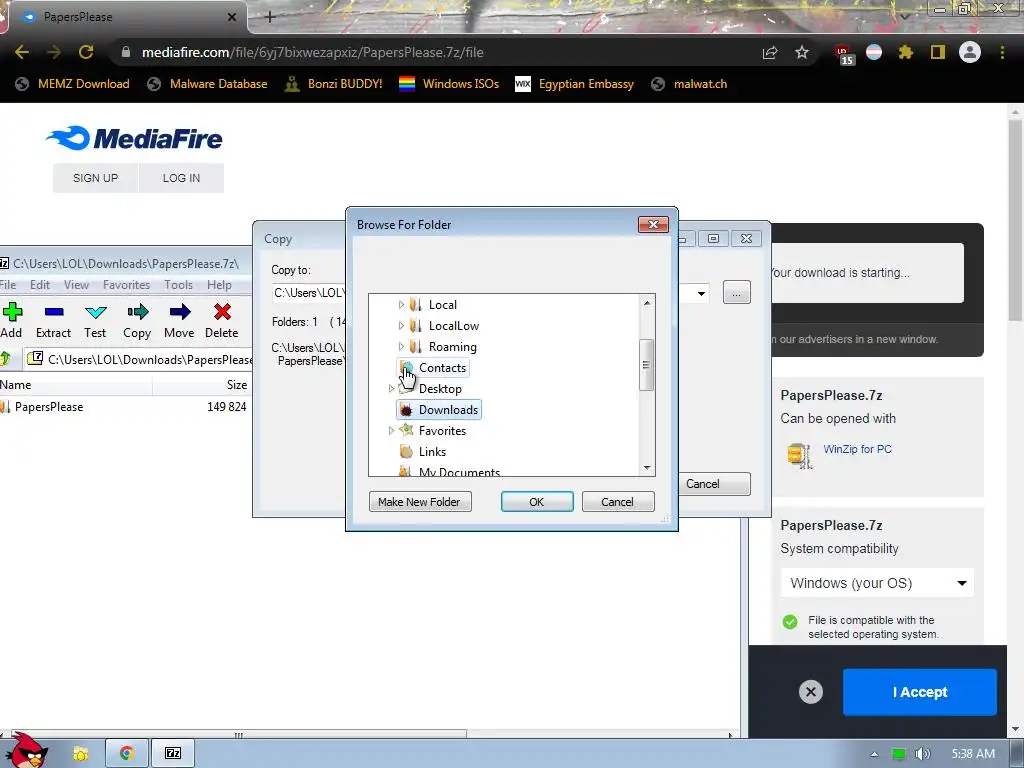The image size is (1024, 768).
Task: Click the browse ellipsis button in Copy dialog
Action: coord(737,293)
